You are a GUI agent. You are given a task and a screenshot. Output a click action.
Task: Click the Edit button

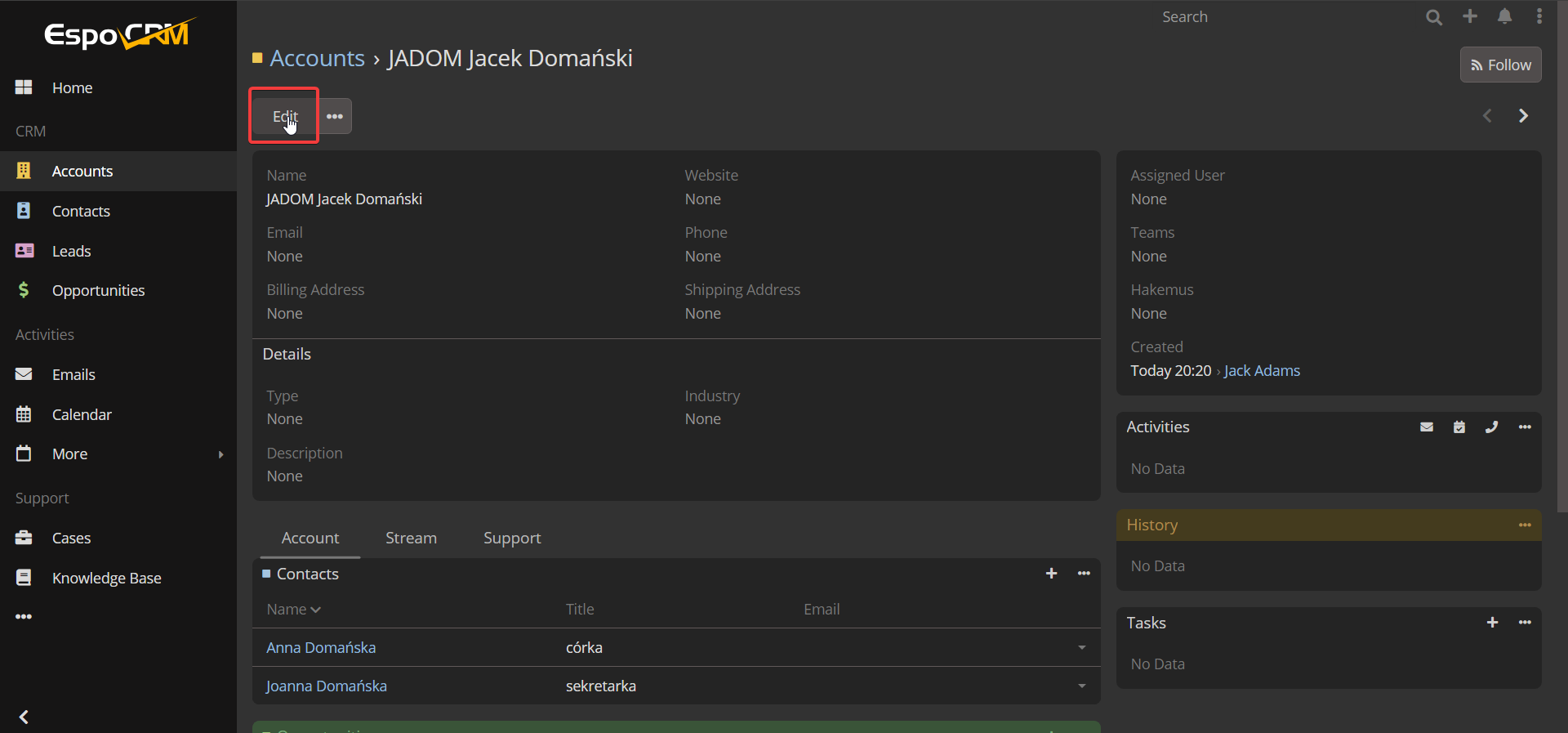tap(284, 116)
